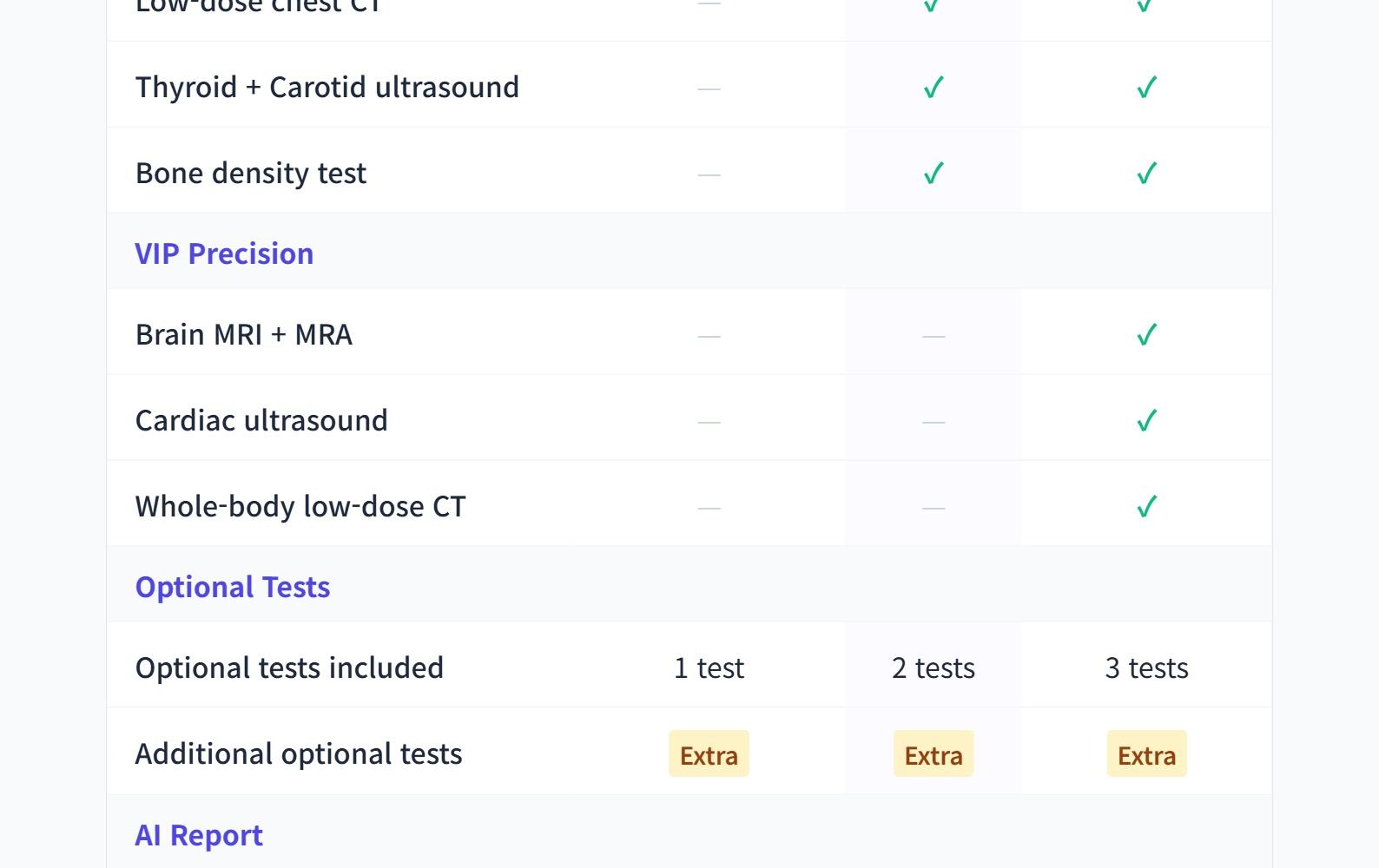Click the last-column checkmark for Thyroid + Carotid ultrasound

point(1146,88)
